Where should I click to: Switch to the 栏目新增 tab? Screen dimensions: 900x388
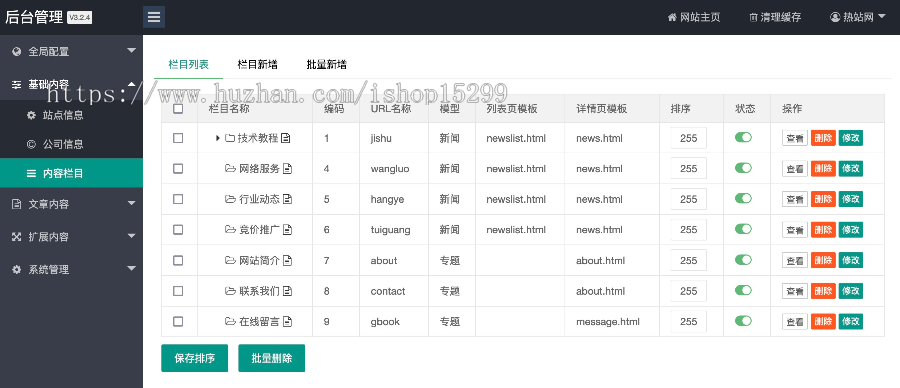click(x=258, y=64)
